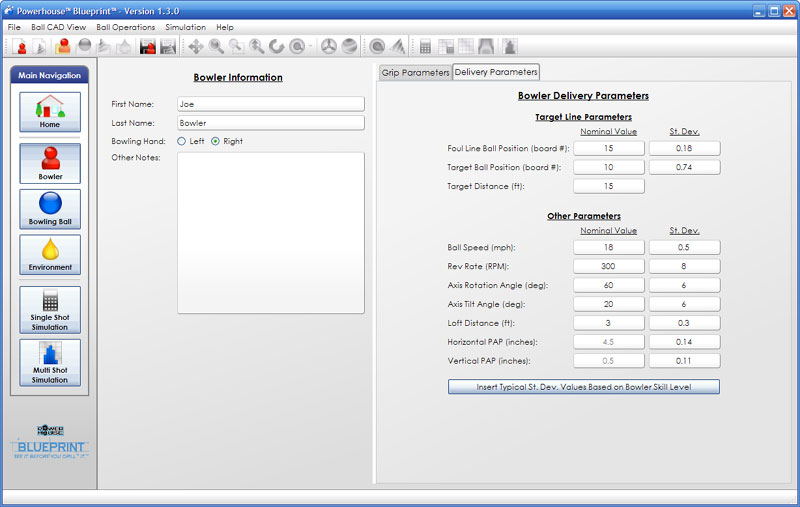Click the save bowler floppy disk icon

coord(147,46)
